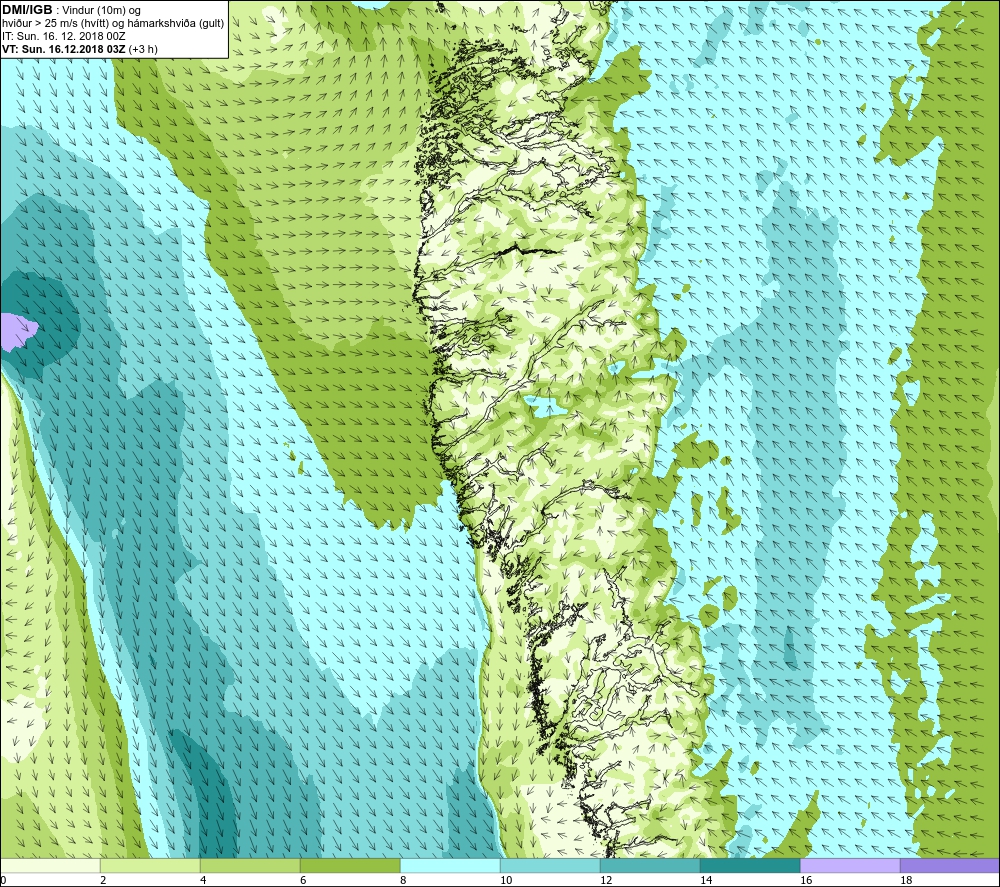Click the 14–16 m/s dark teal swatch
Image resolution: width=1000 pixels, height=887 pixels.
pyautogui.click(x=750, y=866)
